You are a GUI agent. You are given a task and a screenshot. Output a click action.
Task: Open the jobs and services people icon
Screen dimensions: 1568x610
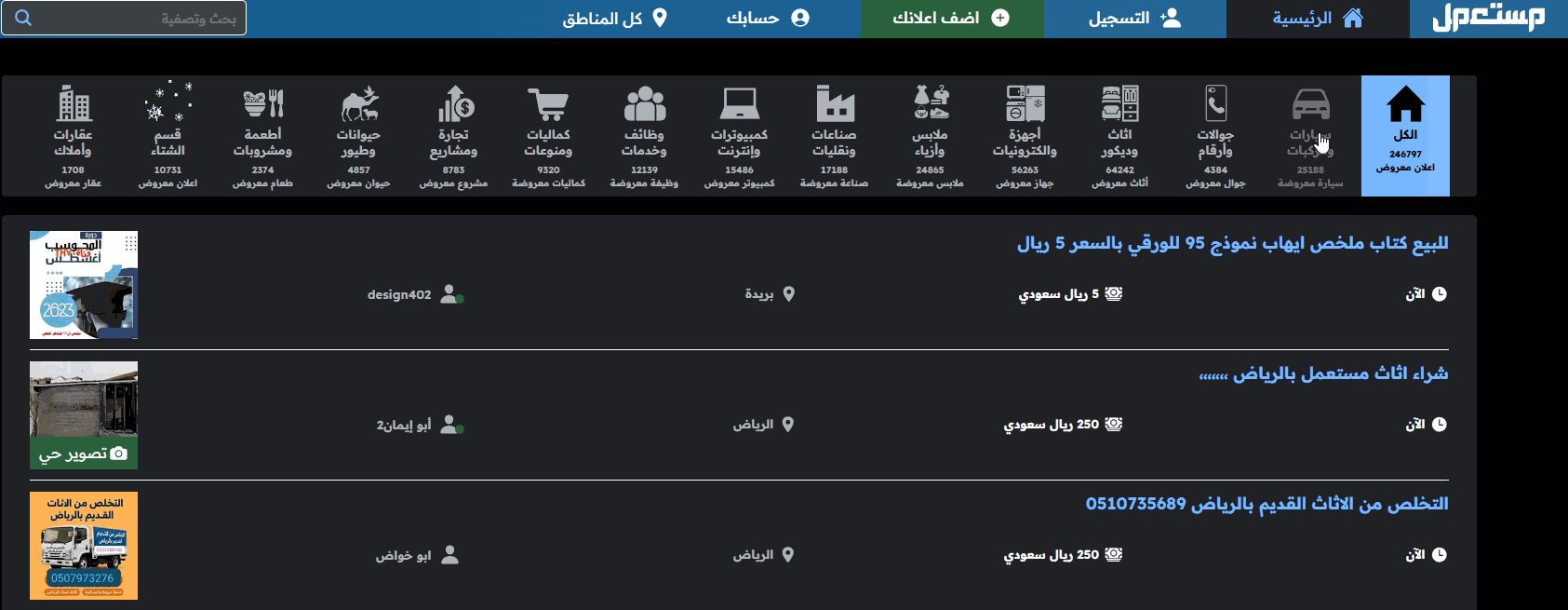pos(644,103)
